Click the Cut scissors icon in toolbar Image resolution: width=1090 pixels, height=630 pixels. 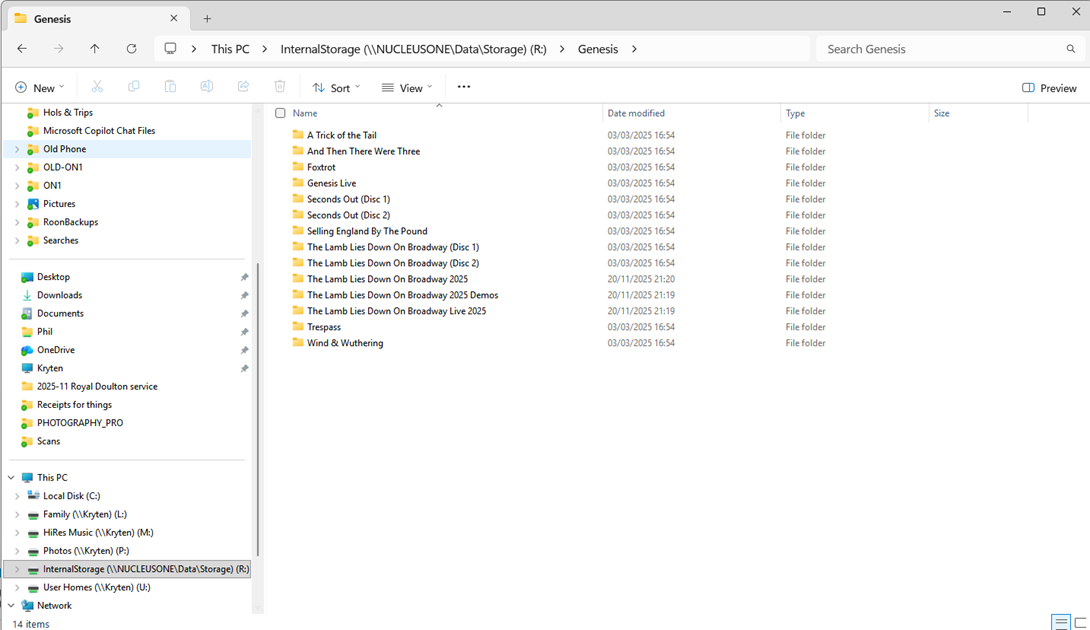pyautogui.click(x=97, y=87)
